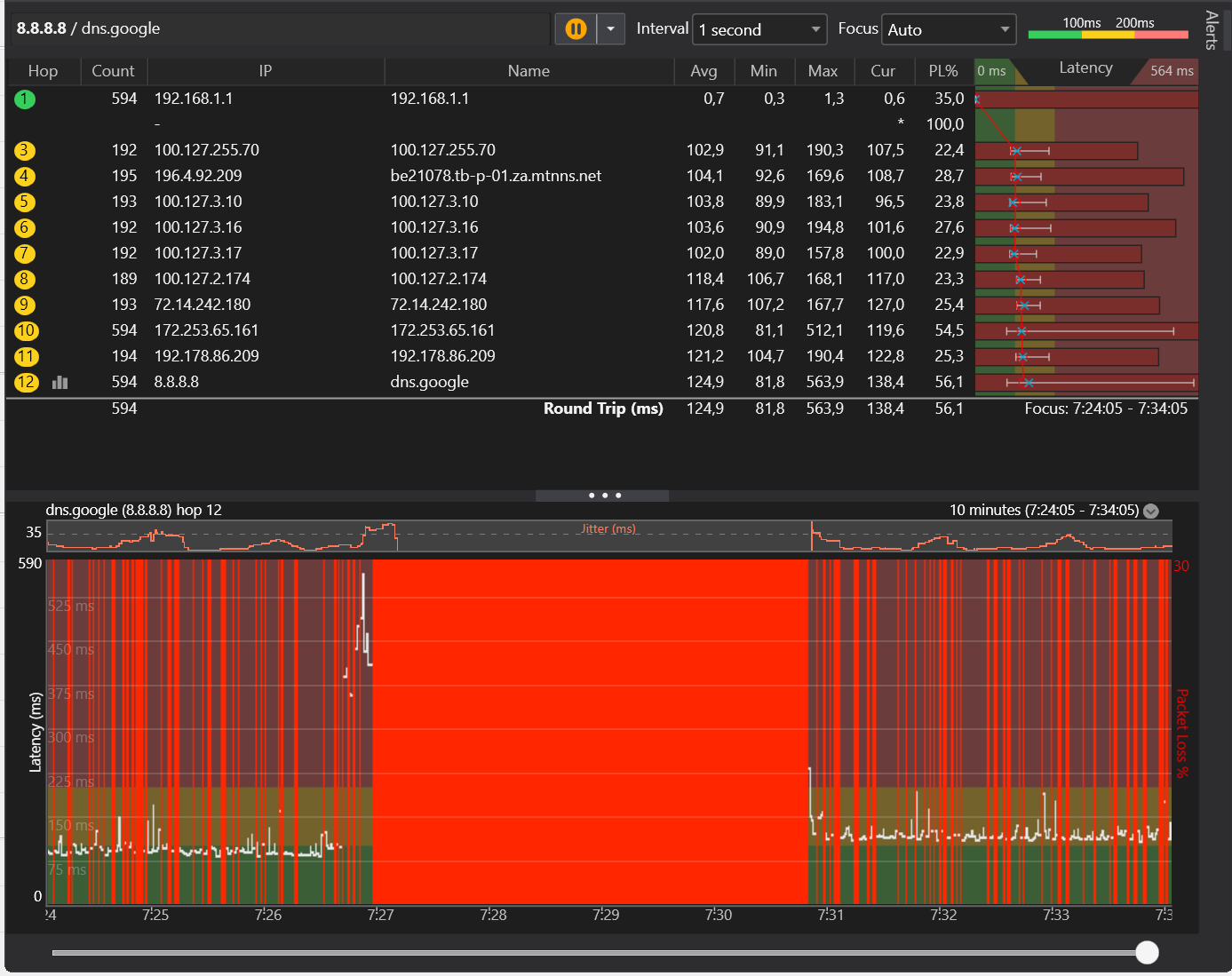Open the dropdown arrow beside the pause button
Viewport: 1232px width, 976px height.
(x=611, y=29)
